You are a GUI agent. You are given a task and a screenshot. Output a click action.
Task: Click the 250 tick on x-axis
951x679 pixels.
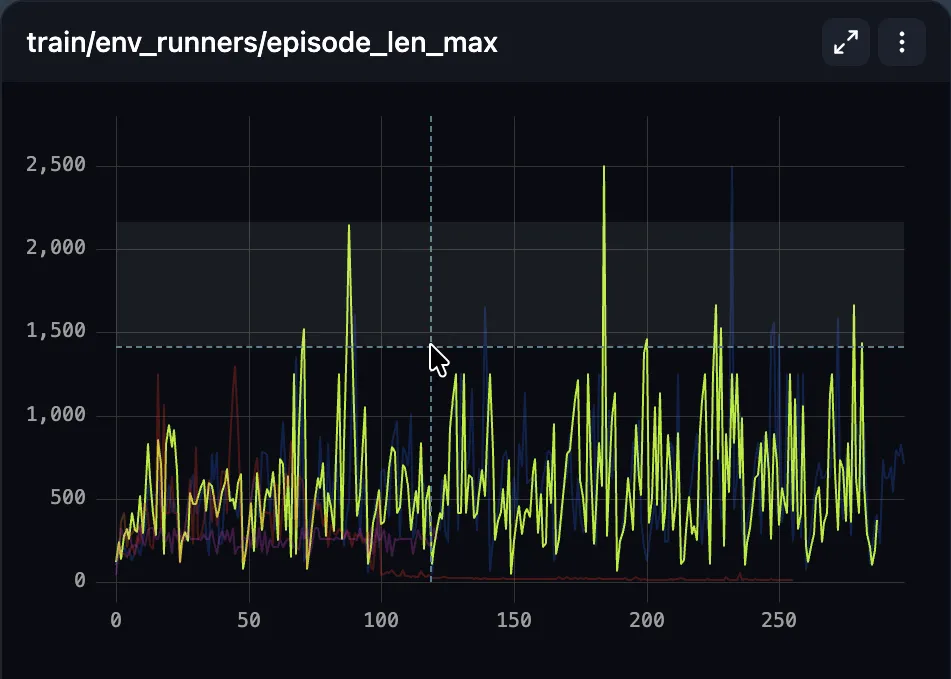(779, 620)
